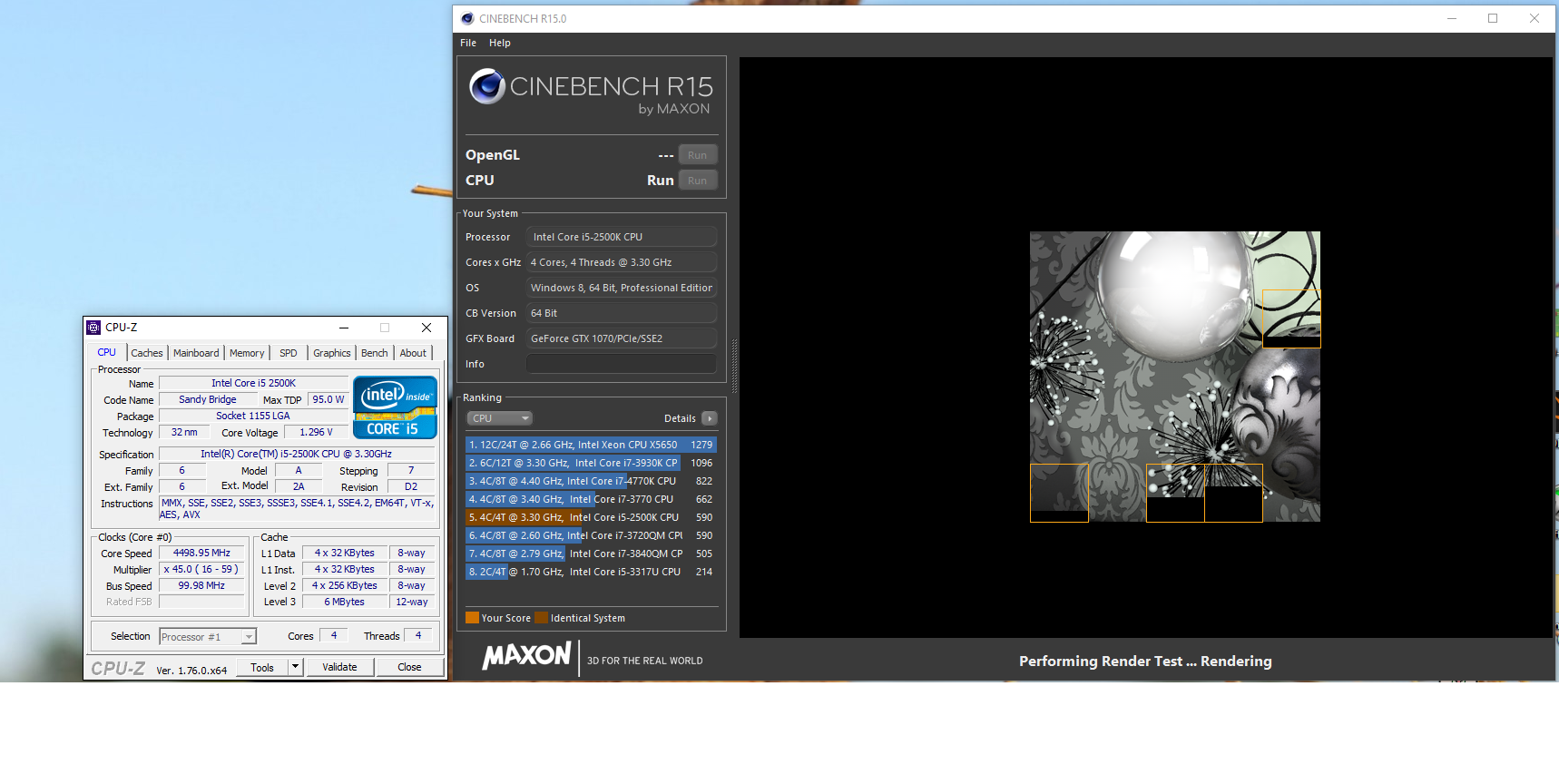Click the Package value Socket 1155 LGA
1559x784 pixels.
(x=253, y=416)
